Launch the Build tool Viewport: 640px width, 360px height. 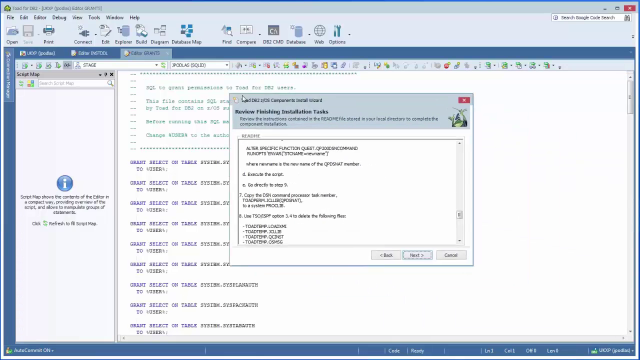click(x=141, y=35)
